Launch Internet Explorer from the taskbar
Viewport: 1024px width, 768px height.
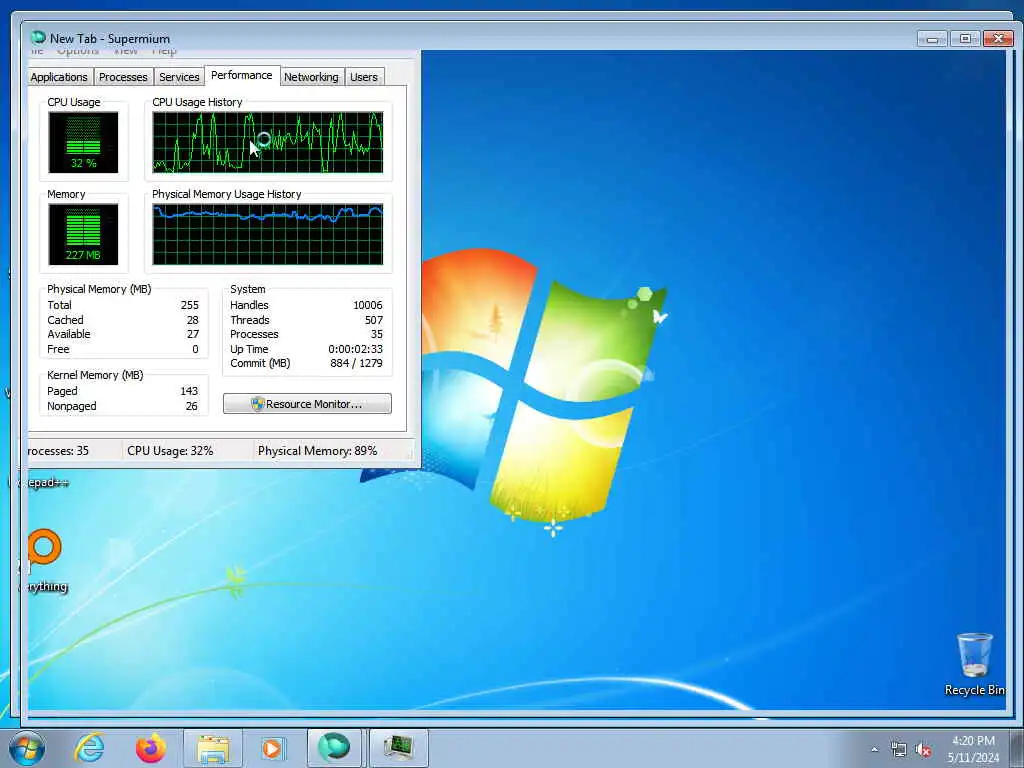click(x=89, y=748)
